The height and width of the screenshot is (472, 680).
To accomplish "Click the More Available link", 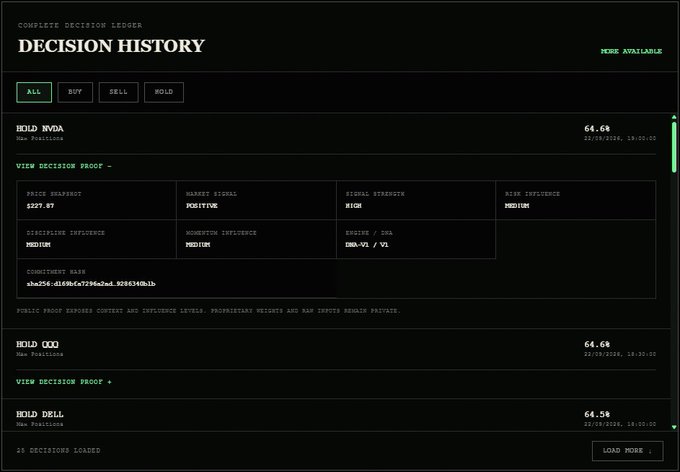I will pyautogui.click(x=631, y=51).
